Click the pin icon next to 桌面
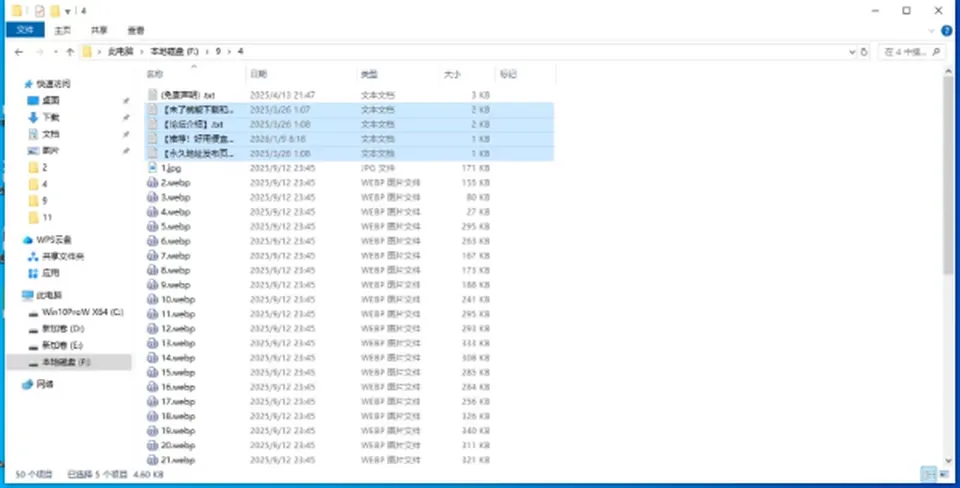This screenshot has height=488, width=960. point(126,100)
